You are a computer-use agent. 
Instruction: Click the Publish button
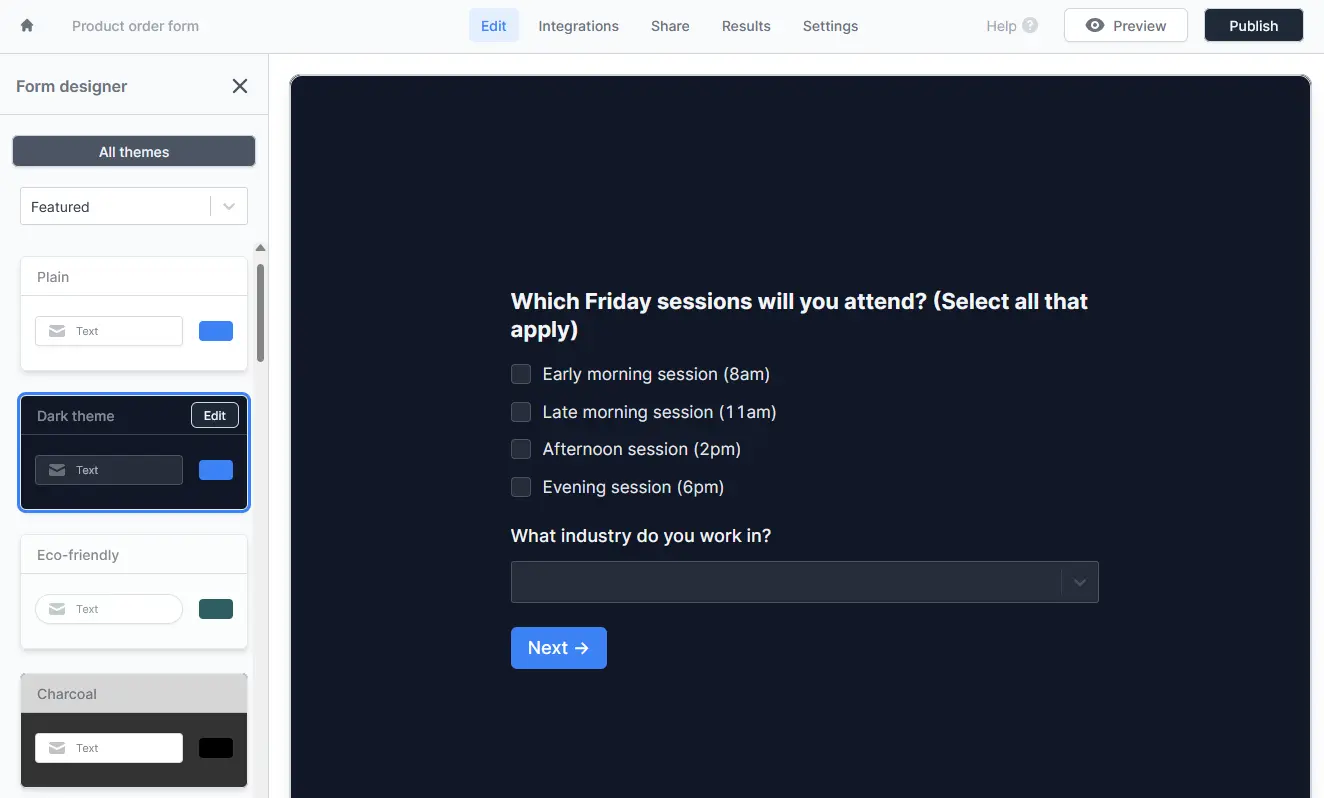click(x=1254, y=26)
